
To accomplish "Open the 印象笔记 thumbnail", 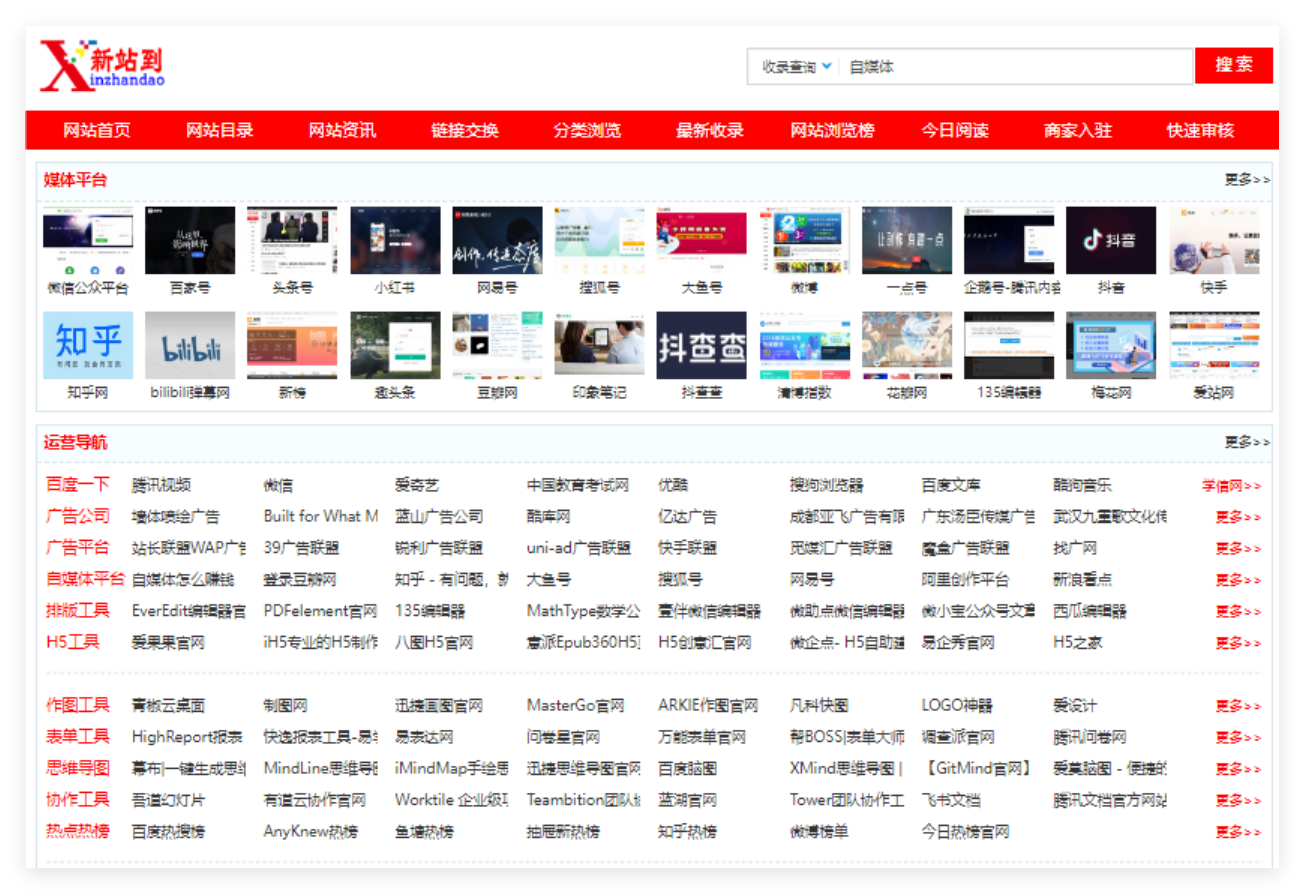I will (599, 345).
